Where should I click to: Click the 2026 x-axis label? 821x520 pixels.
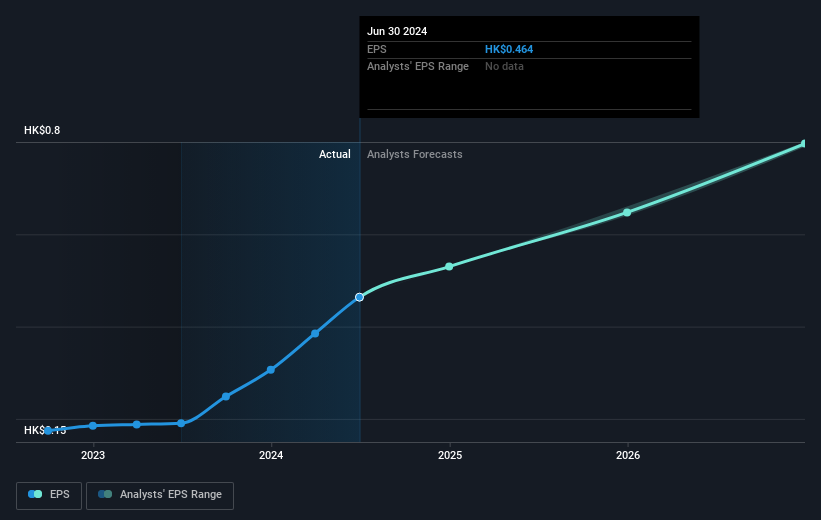(628, 456)
